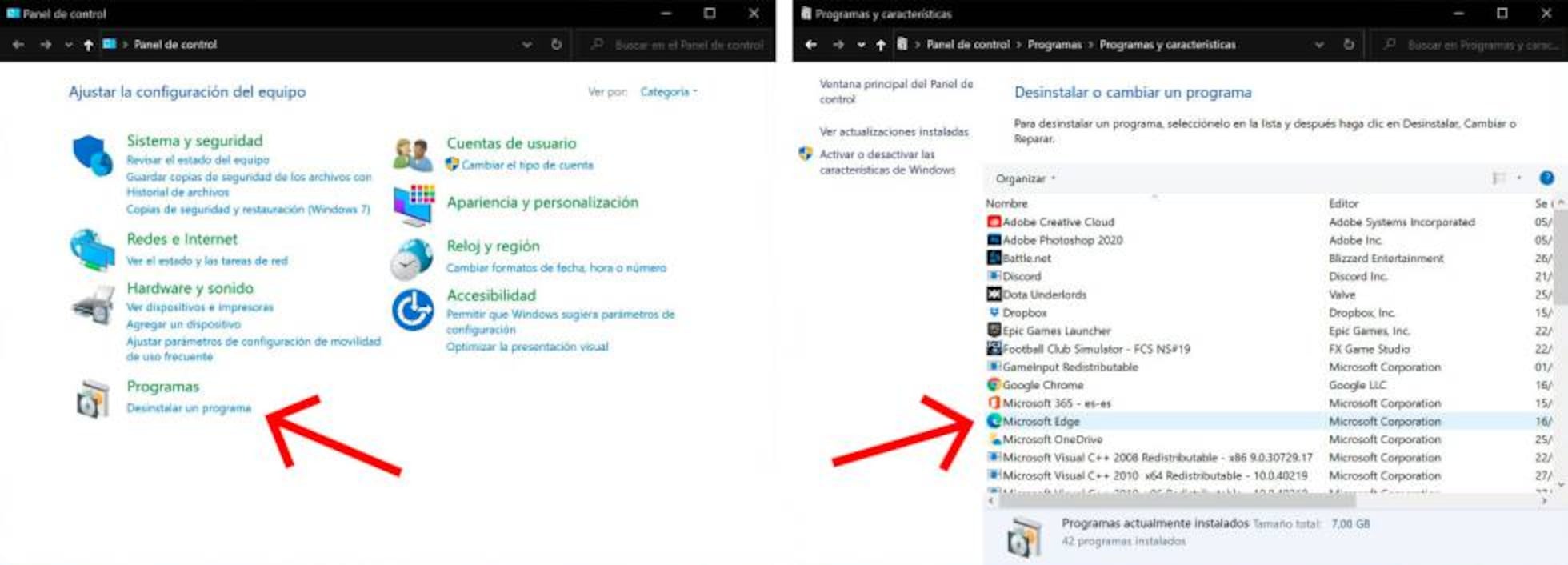Click the Reloj y región clock icon
Screen dimensions: 1568x565
[413, 258]
